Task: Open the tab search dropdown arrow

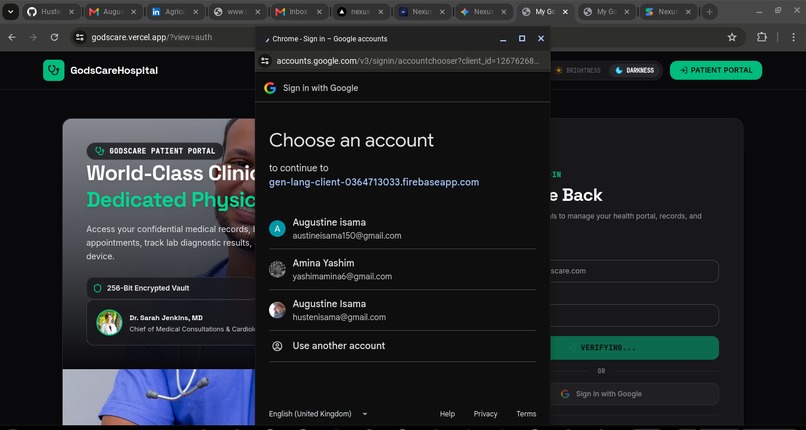Action: [10, 12]
